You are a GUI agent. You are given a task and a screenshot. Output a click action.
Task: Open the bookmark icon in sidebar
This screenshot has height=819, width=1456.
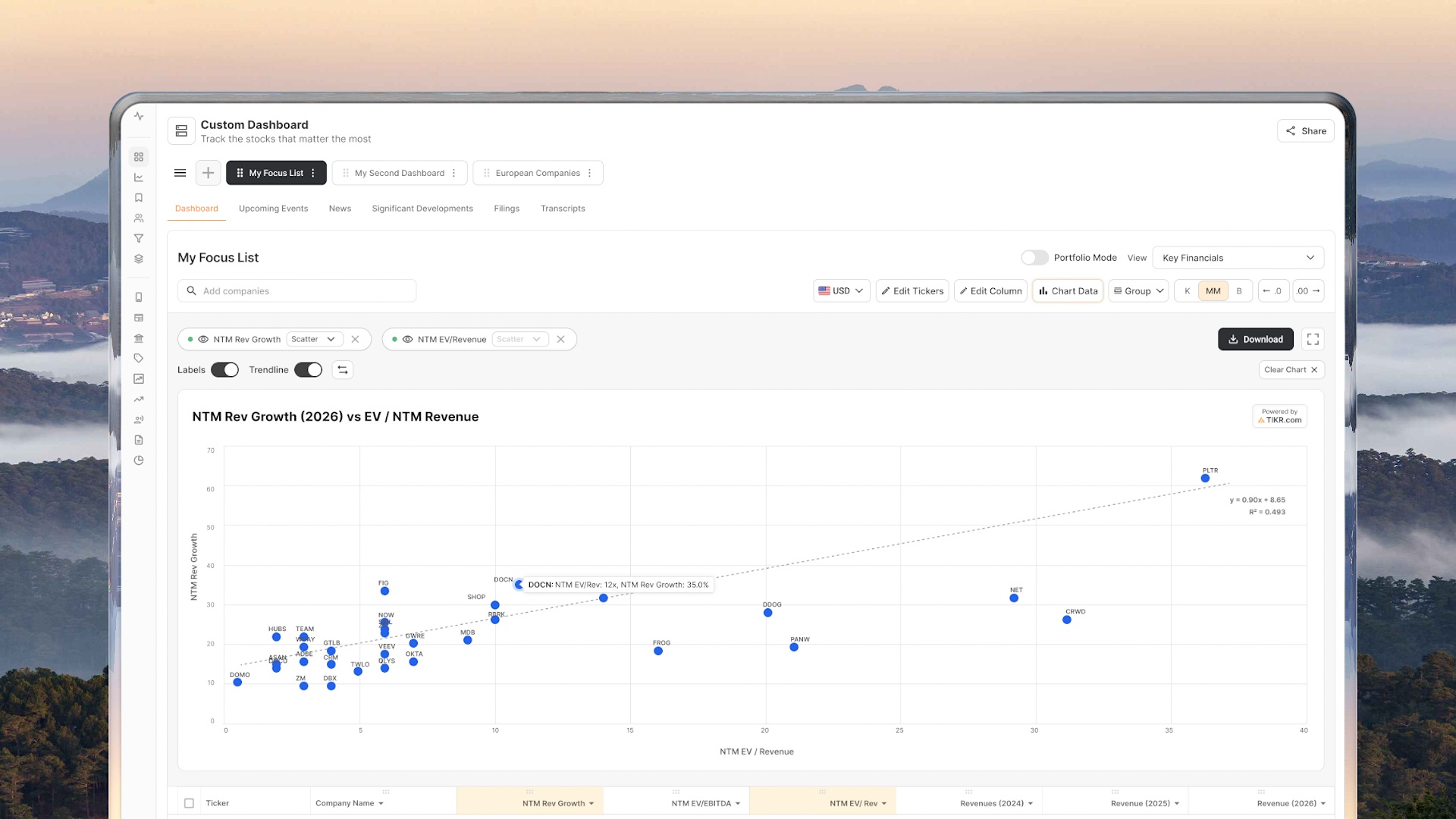[139, 198]
